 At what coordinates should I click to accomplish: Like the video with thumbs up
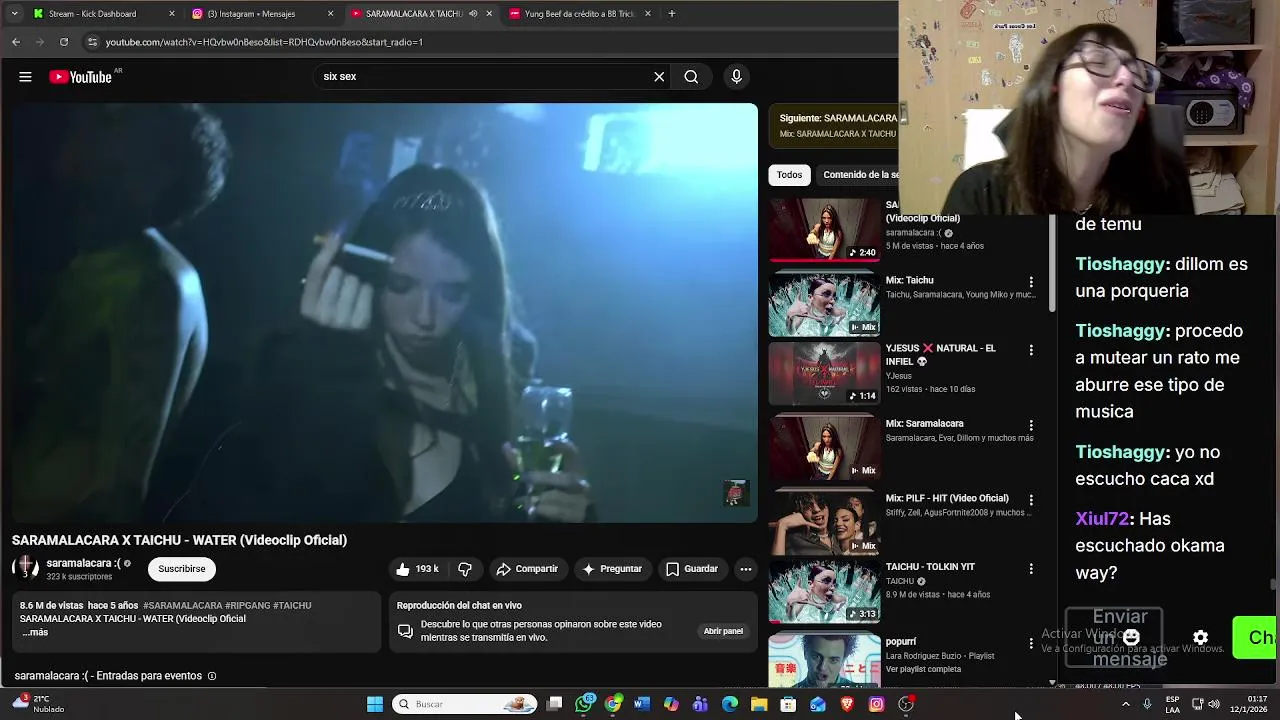coord(418,569)
